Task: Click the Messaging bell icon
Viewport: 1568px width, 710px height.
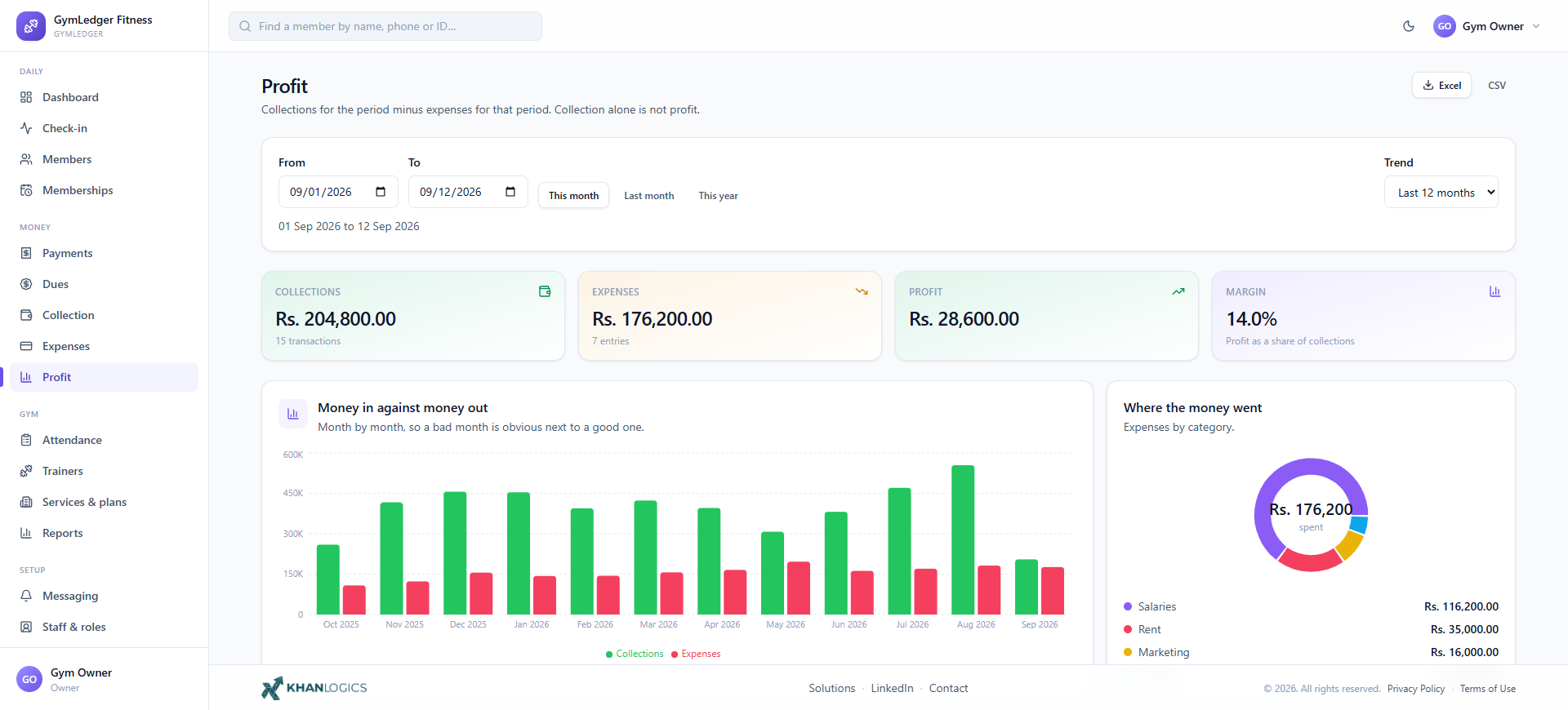Action: (26, 596)
